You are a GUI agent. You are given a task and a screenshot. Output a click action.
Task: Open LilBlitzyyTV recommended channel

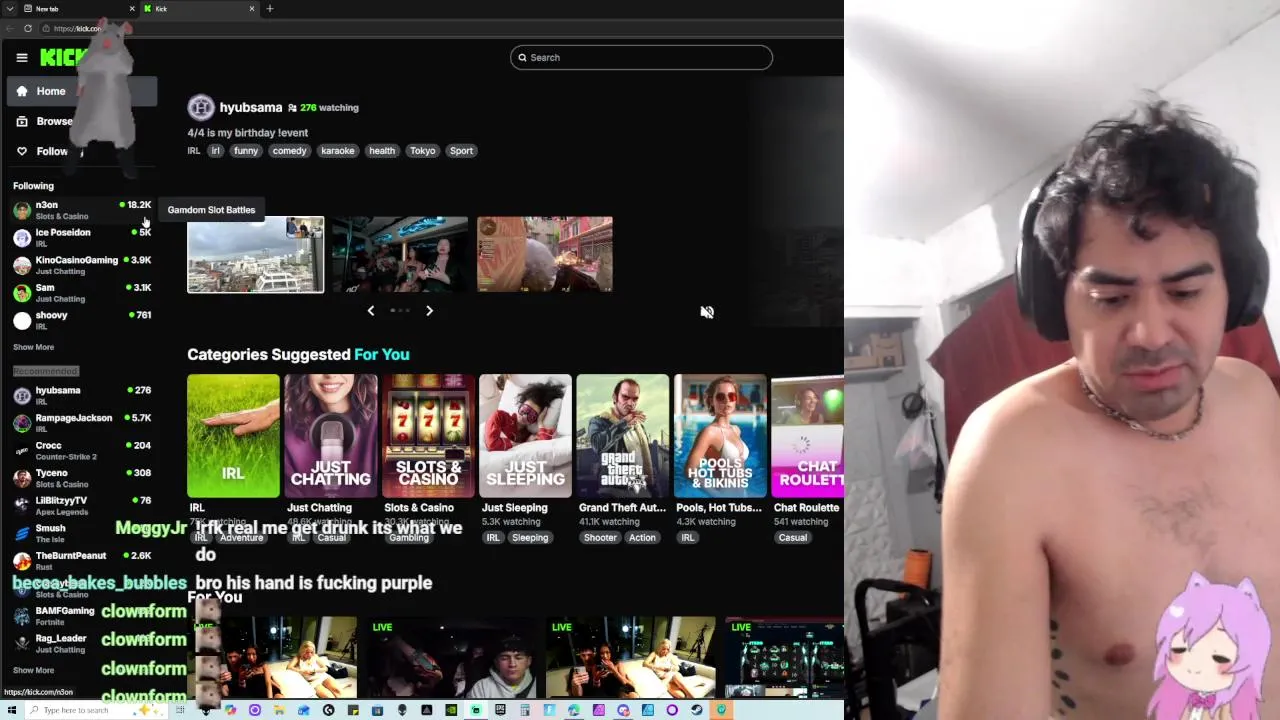[82, 505]
